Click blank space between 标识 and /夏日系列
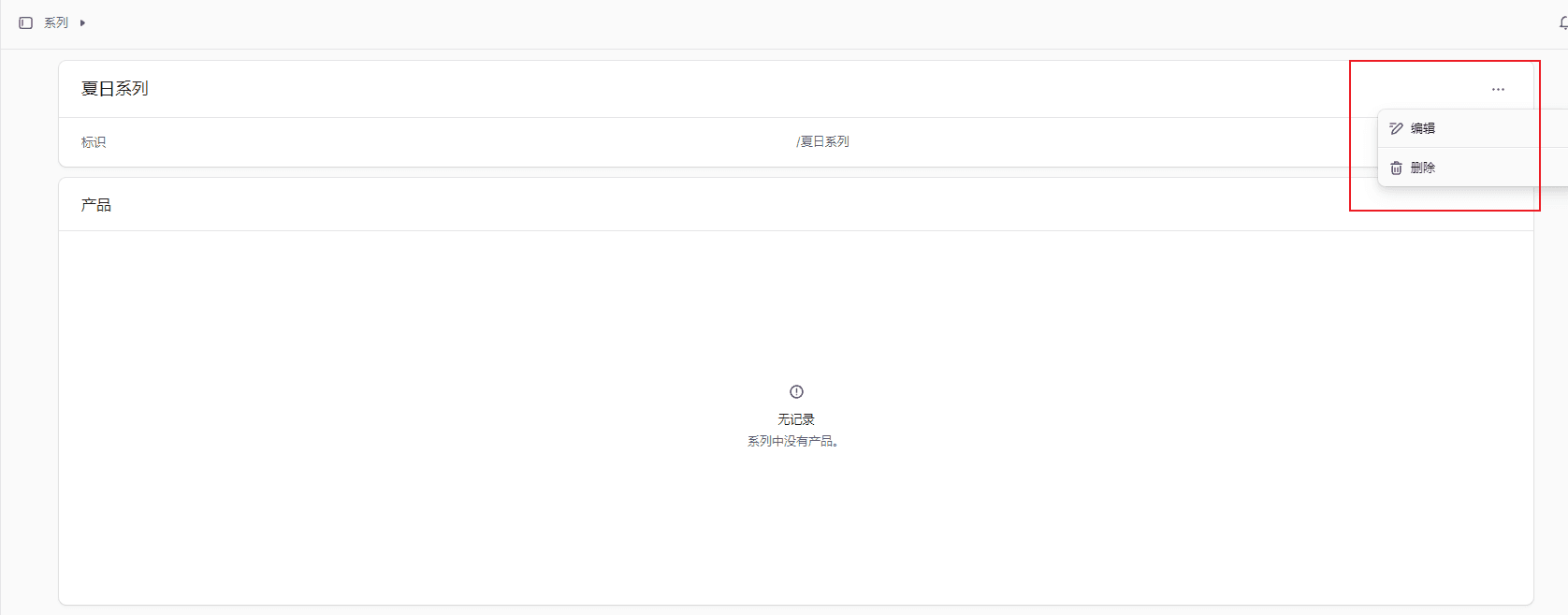The height and width of the screenshot is (615, 1568). click(449, 142)
